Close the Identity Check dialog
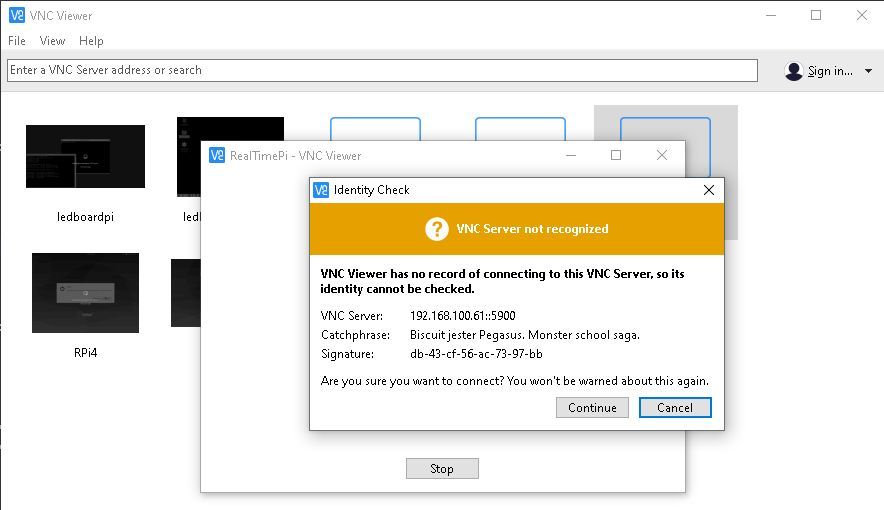The width and height of the screenshot is (884, 510). pyautogui.click(x=709, y=190)
